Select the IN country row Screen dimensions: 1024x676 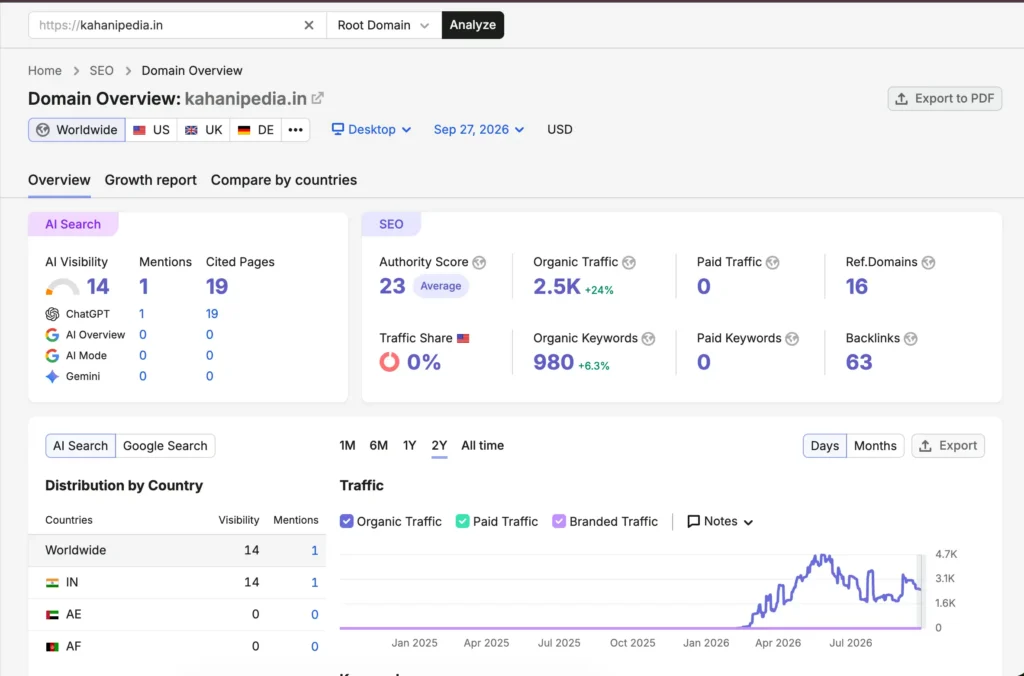[177, 583]
